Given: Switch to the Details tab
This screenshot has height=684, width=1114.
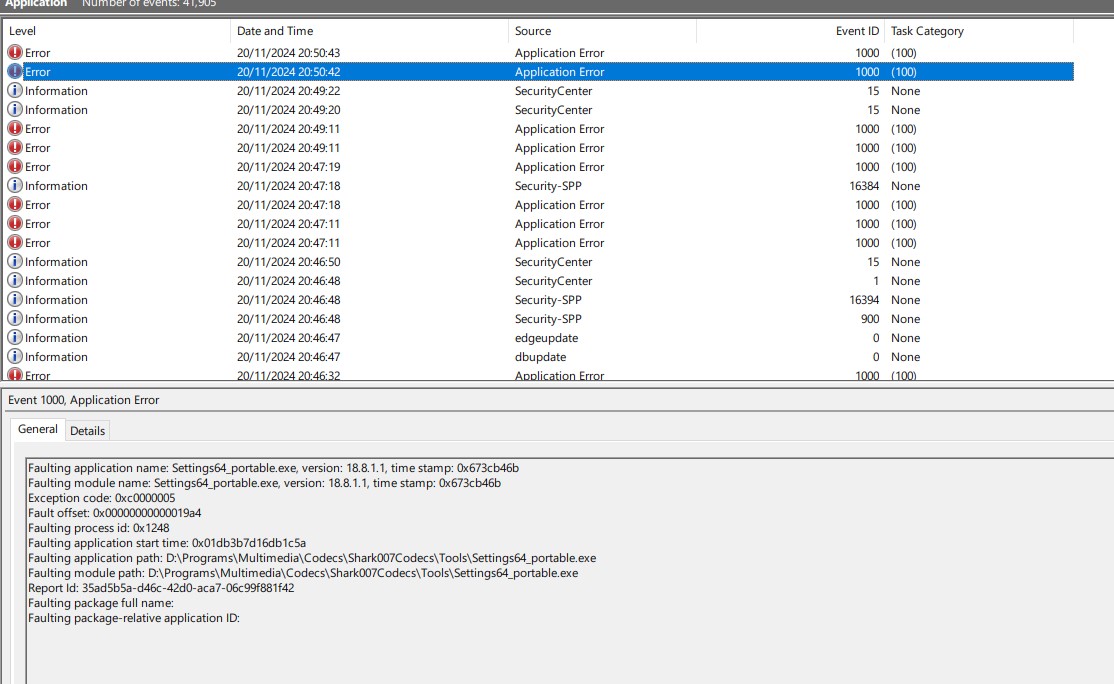Looking at the screenshot, I should (87, 431).
